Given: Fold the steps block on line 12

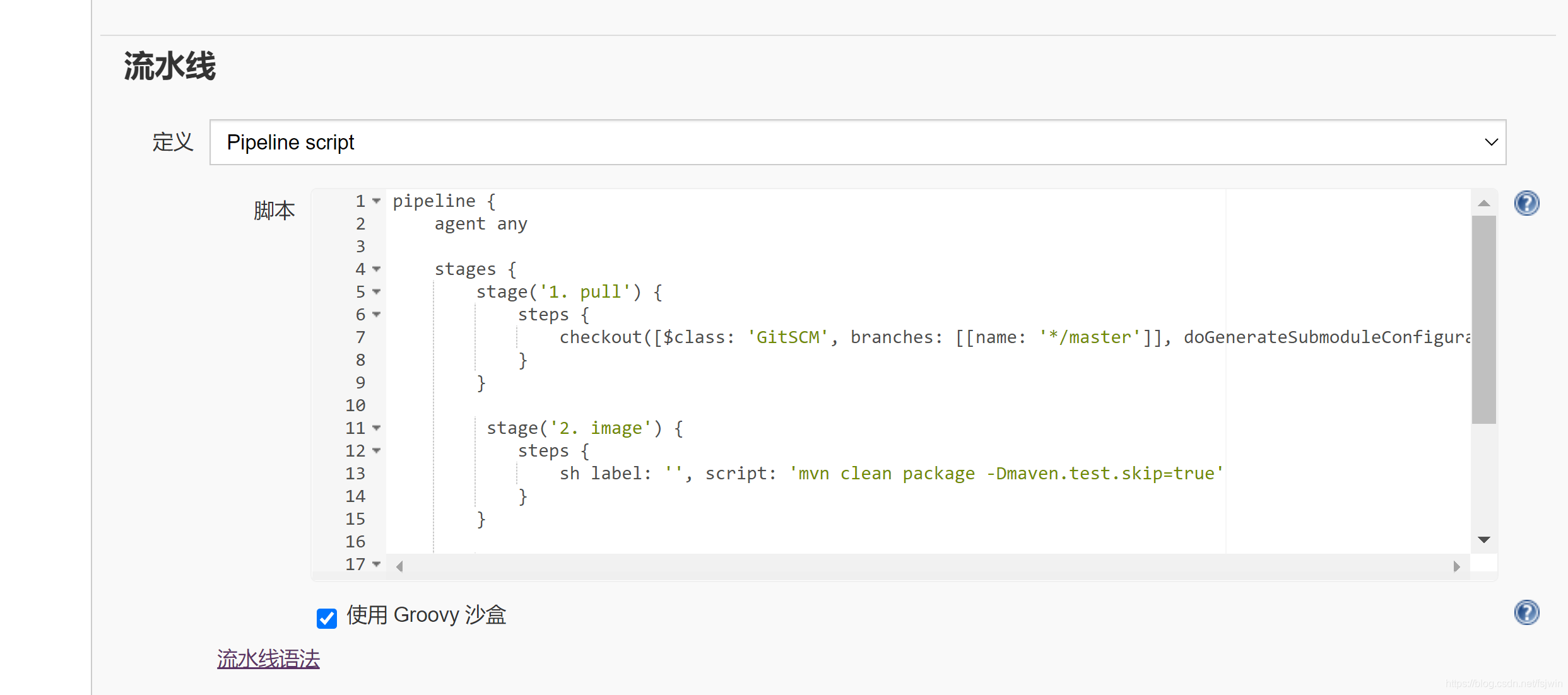Looking at the screenshot, I should [377, 451].
